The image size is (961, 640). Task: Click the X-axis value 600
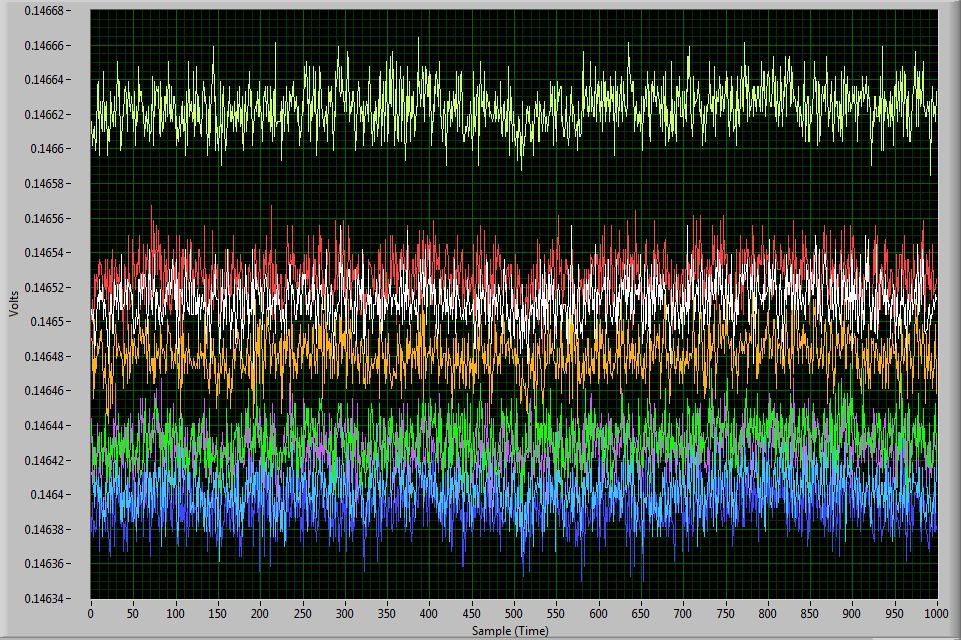point(598,613)
